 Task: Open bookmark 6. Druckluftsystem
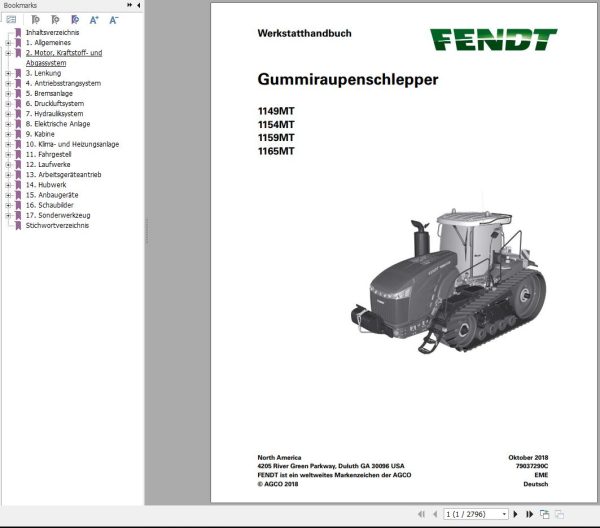pyautogui.click(x=55, y=103)
